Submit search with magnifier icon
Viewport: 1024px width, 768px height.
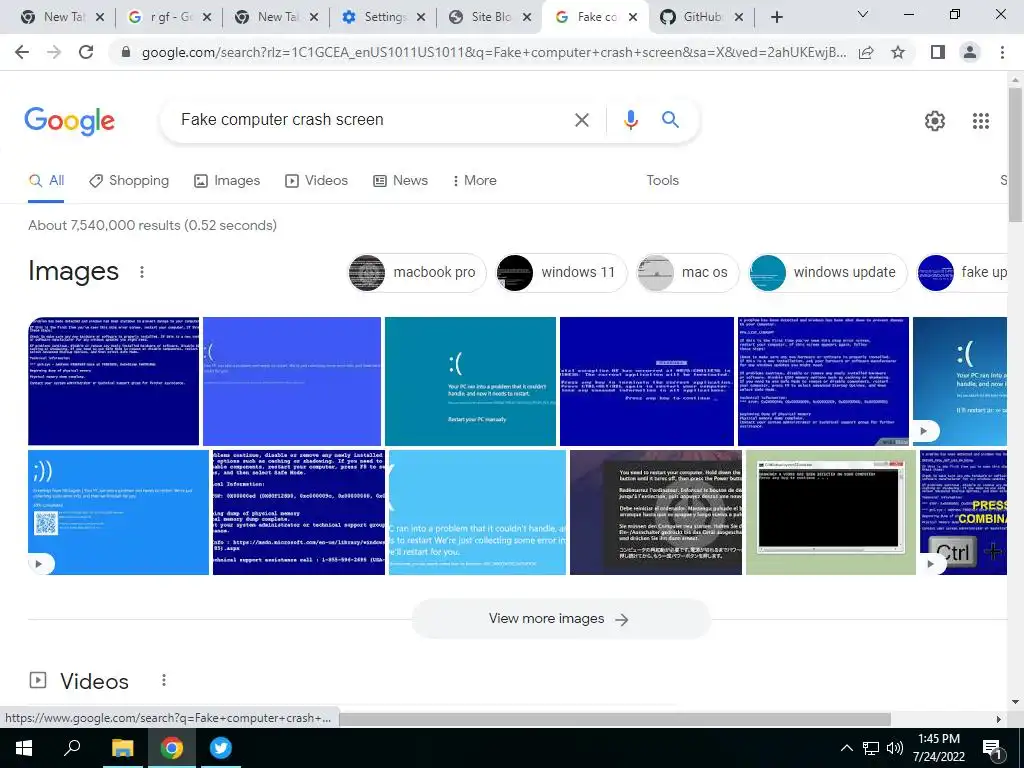(x=670, y=120)
